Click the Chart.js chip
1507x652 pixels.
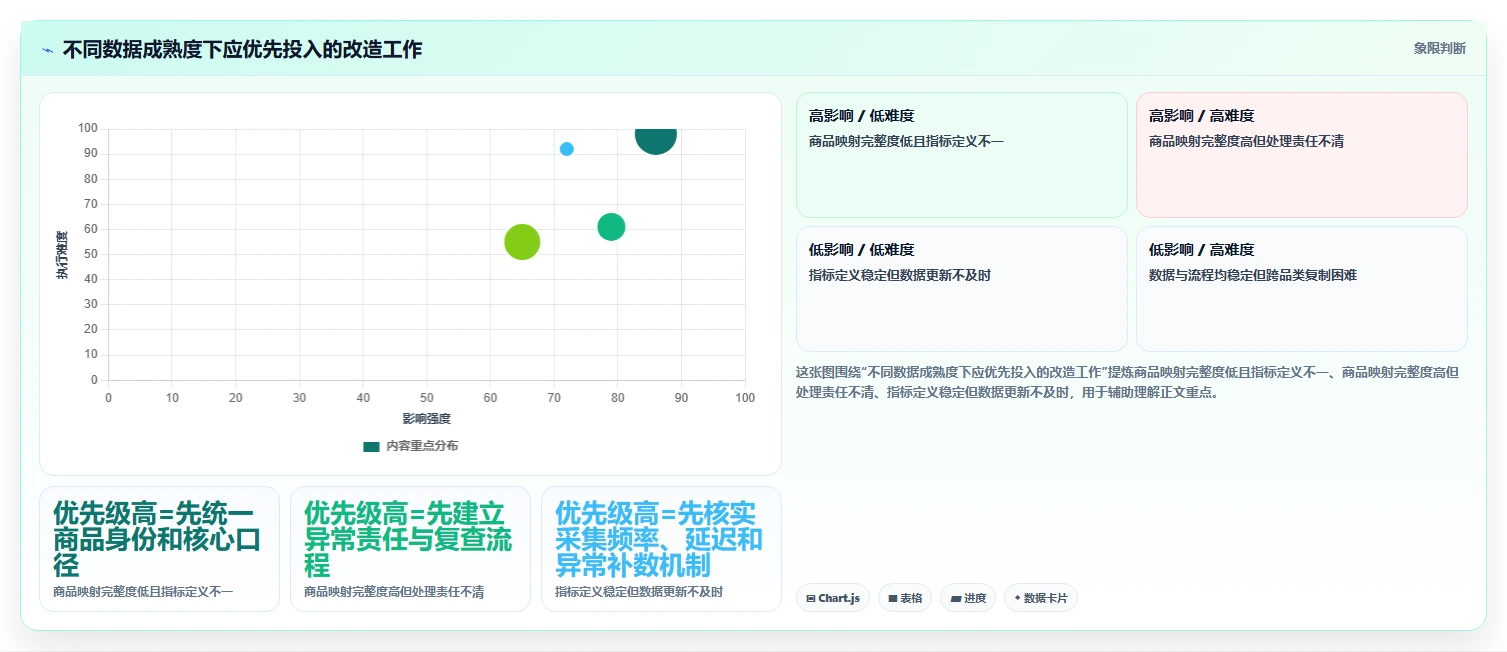833,598
